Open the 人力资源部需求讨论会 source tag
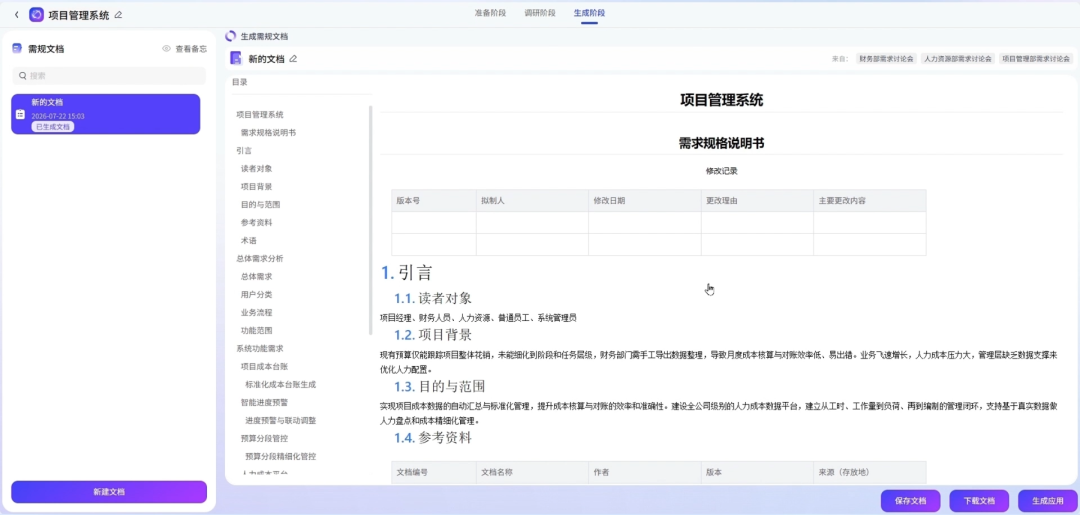Viewport: 1080px width, 515px height. point(958,59)
